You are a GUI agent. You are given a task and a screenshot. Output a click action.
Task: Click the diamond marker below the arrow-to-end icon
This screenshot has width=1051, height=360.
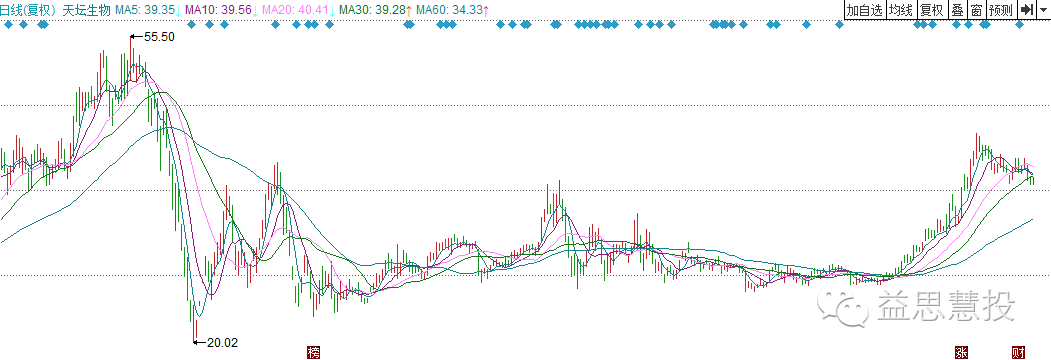click(x=1019, y=25)
